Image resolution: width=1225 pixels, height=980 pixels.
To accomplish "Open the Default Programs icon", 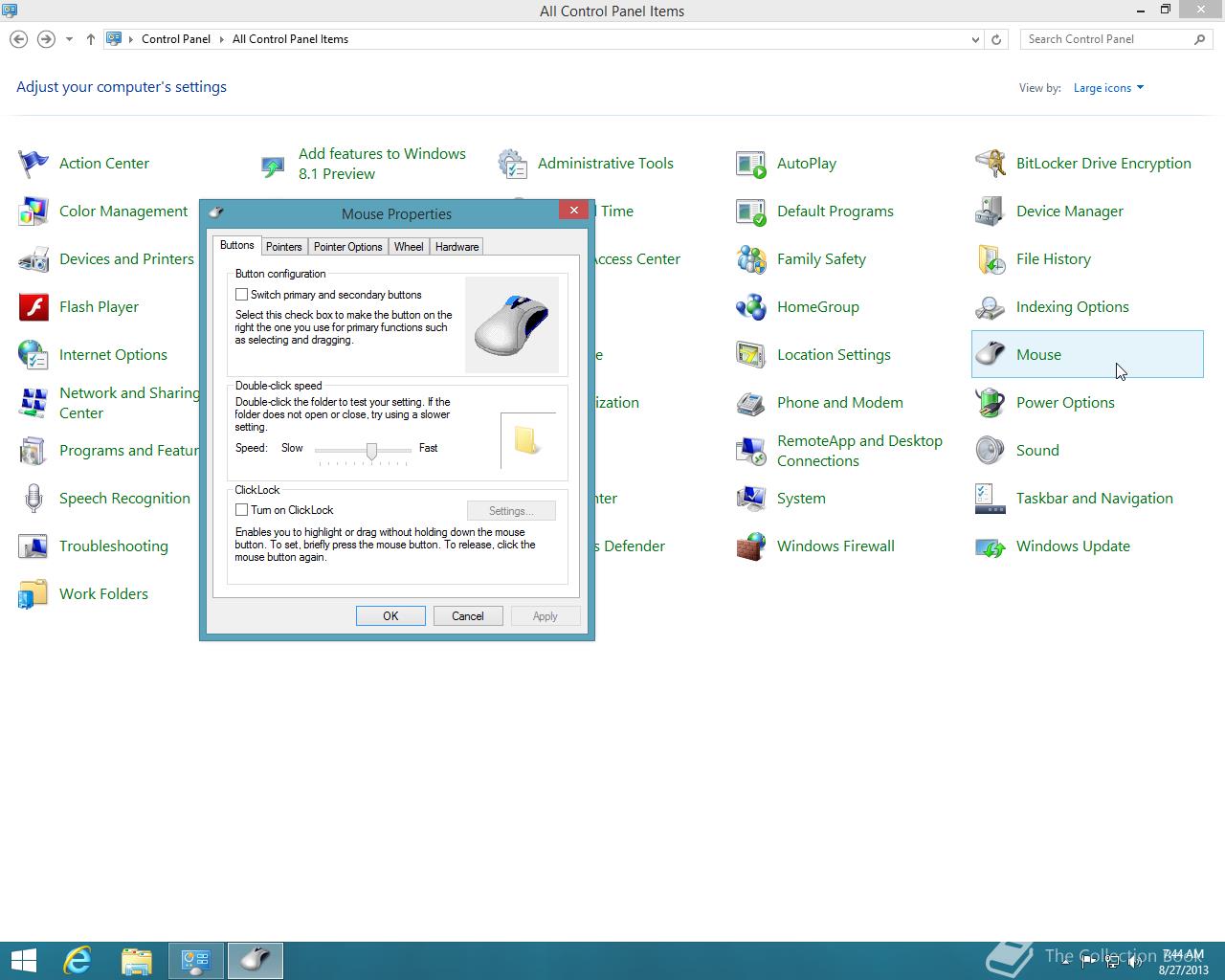I will coord(751,212).
